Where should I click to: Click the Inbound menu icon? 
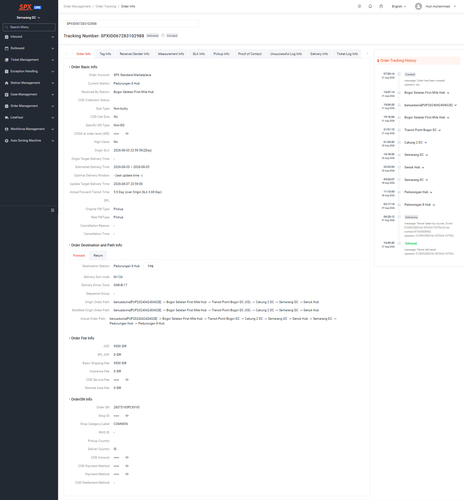click(7, 37)
